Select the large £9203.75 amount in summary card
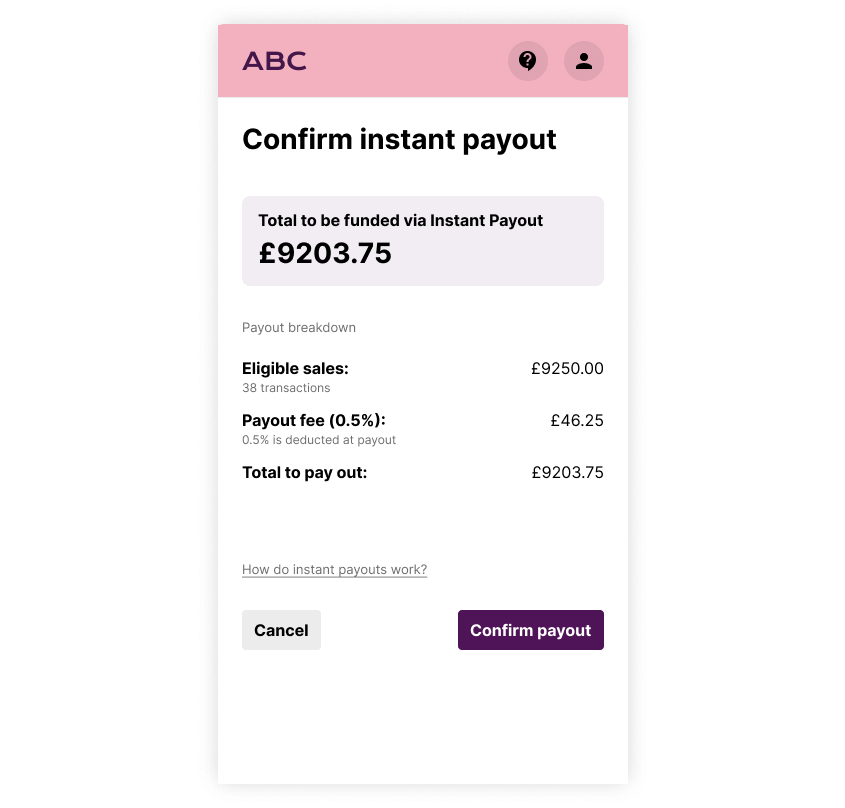Screen dimensions: 845x808 (x=325, y=254)
